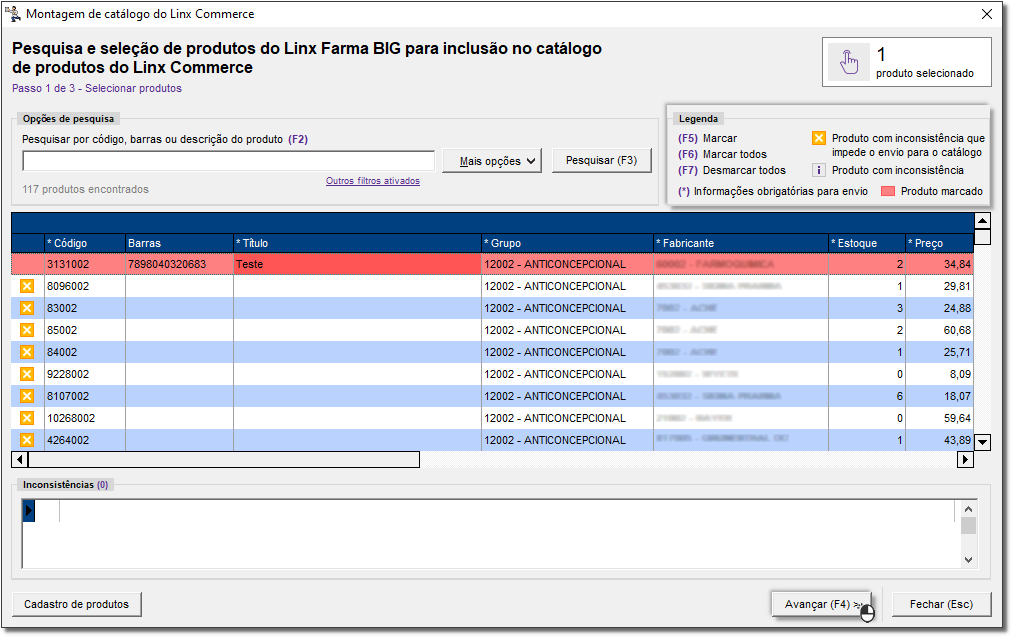Click the horizontal scroll right arrow
The height and width of the screenshot is (637, 1012).
(x=966, y=460)
